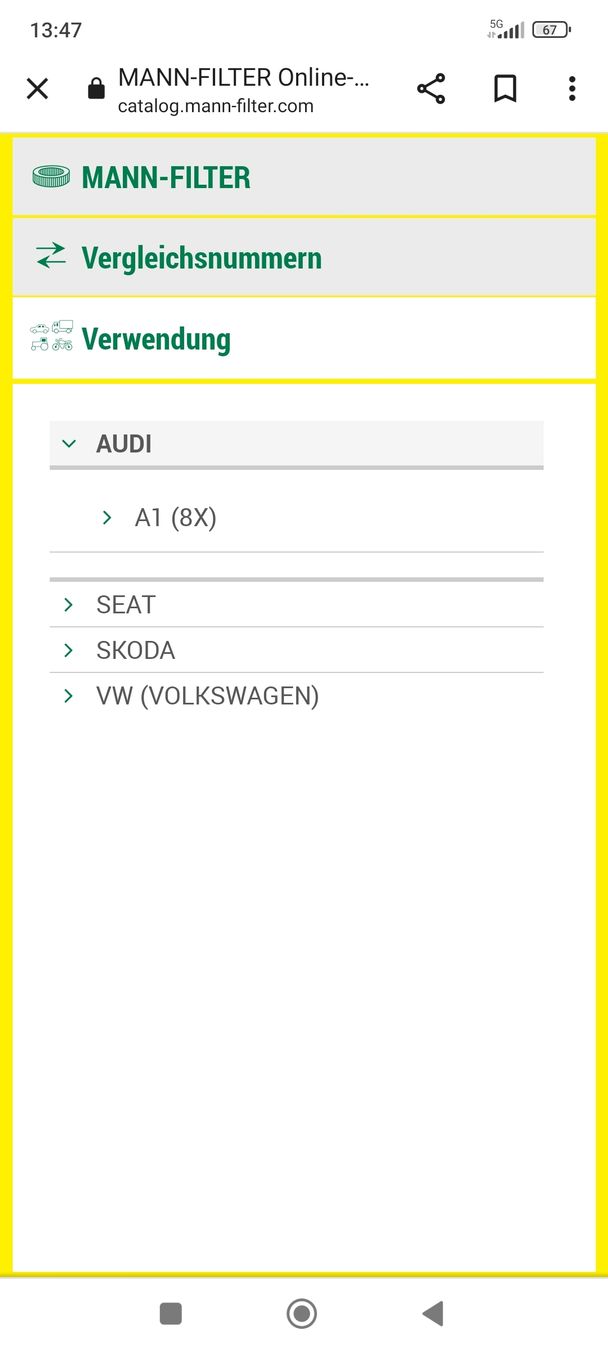Tap the lock icon for site info

[96, 89]
